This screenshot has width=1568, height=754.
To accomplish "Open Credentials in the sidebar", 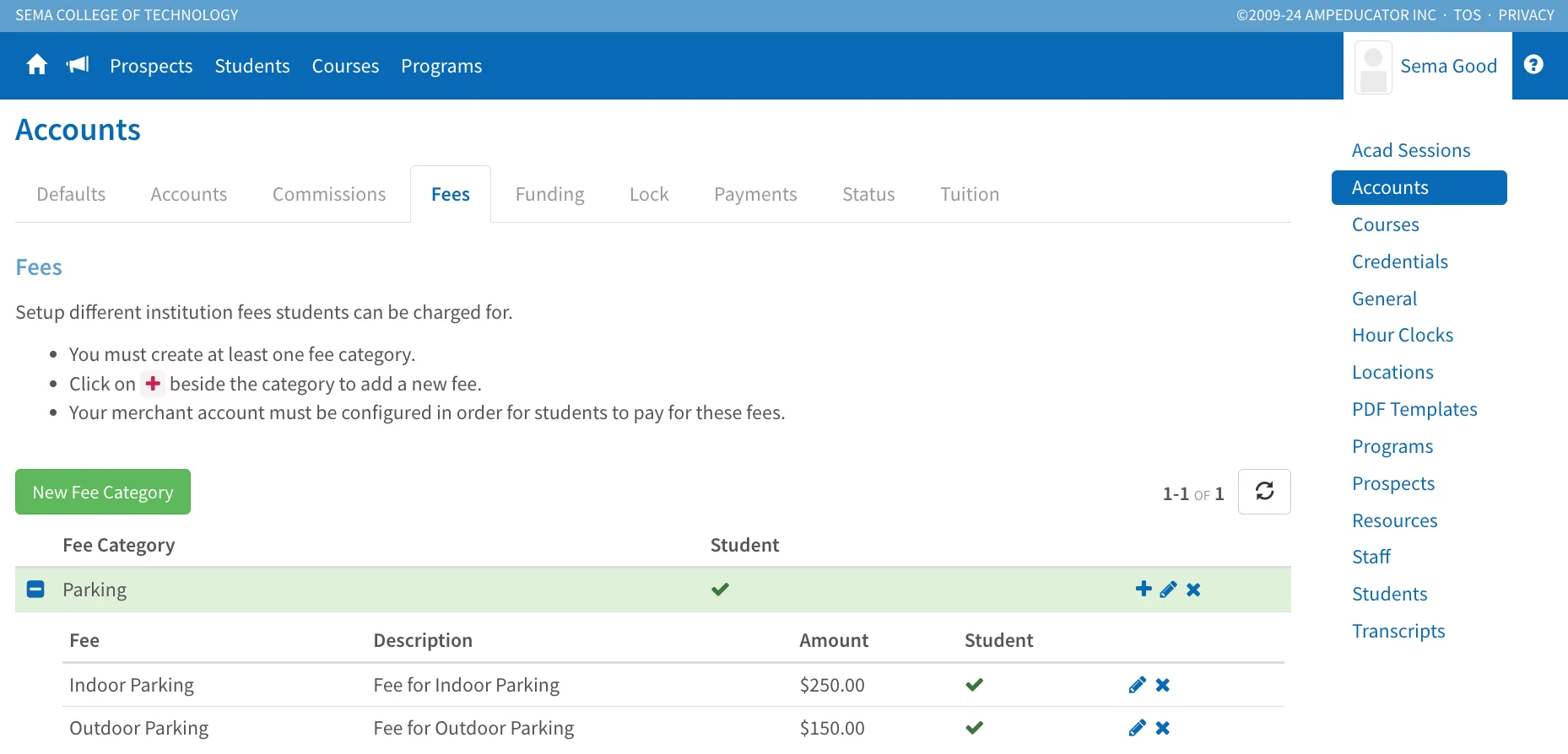I will 1400,261.
